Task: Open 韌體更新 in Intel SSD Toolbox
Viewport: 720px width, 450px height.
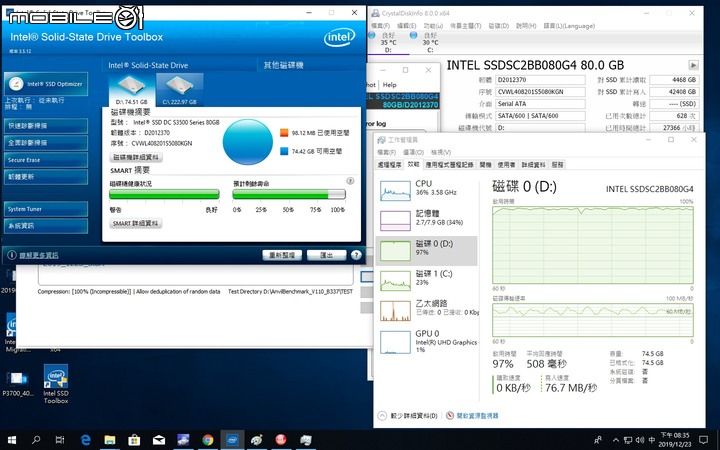Action: 46,177
